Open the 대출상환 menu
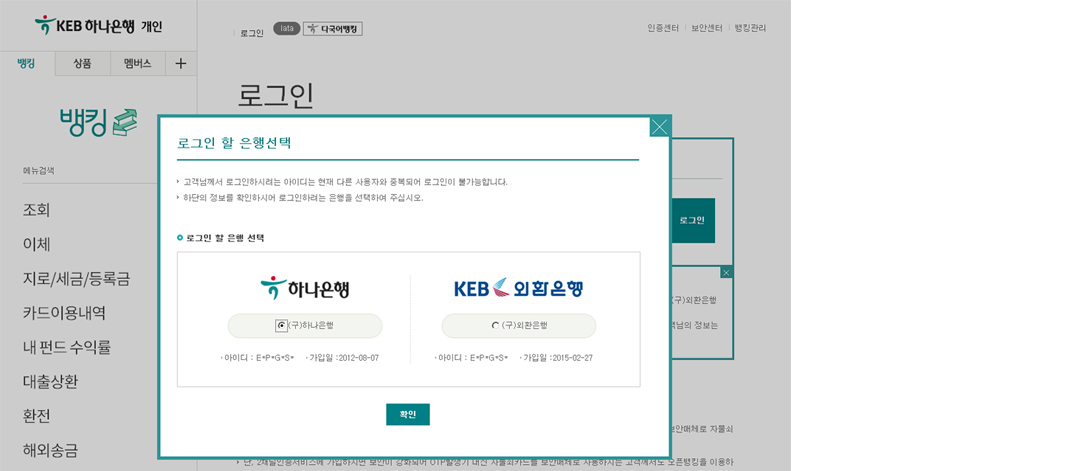 (50, 382)
